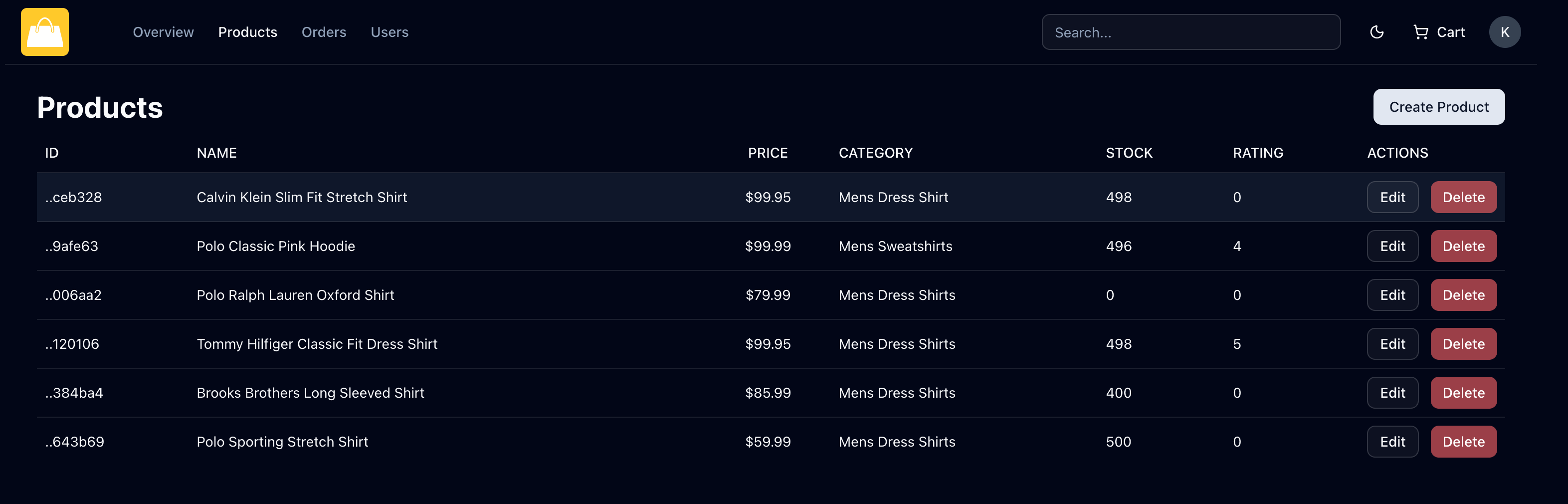
Task: Go to the Overview tab
Action: pos(163,32)
